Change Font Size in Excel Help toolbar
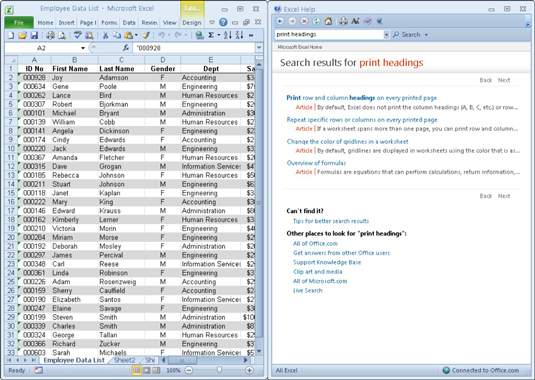This screenshot has height=380, width=535. tap(355, 21)
